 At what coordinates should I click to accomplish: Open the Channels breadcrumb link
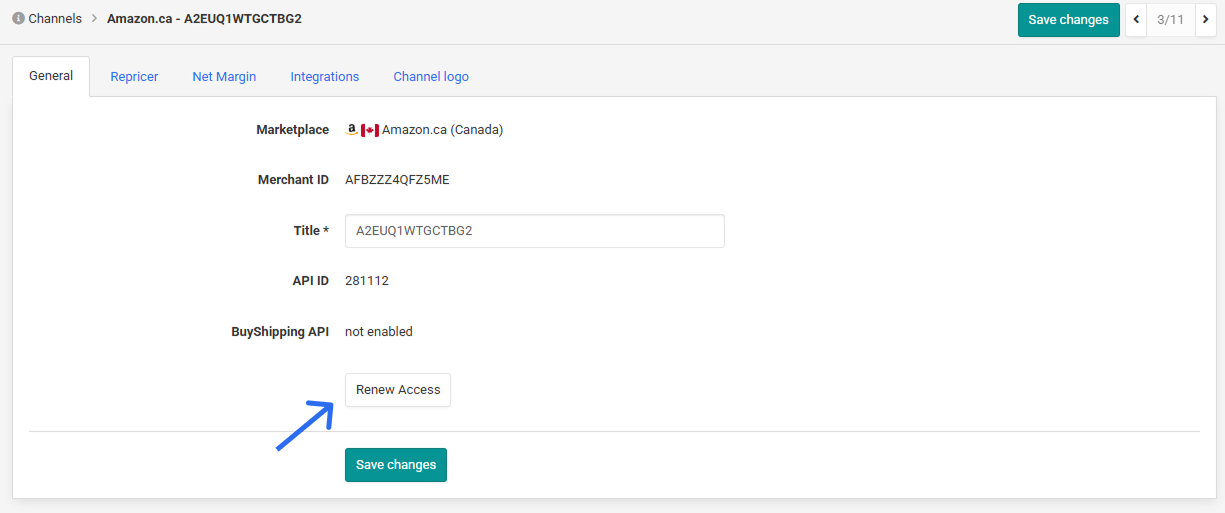[x=55, y=19]
